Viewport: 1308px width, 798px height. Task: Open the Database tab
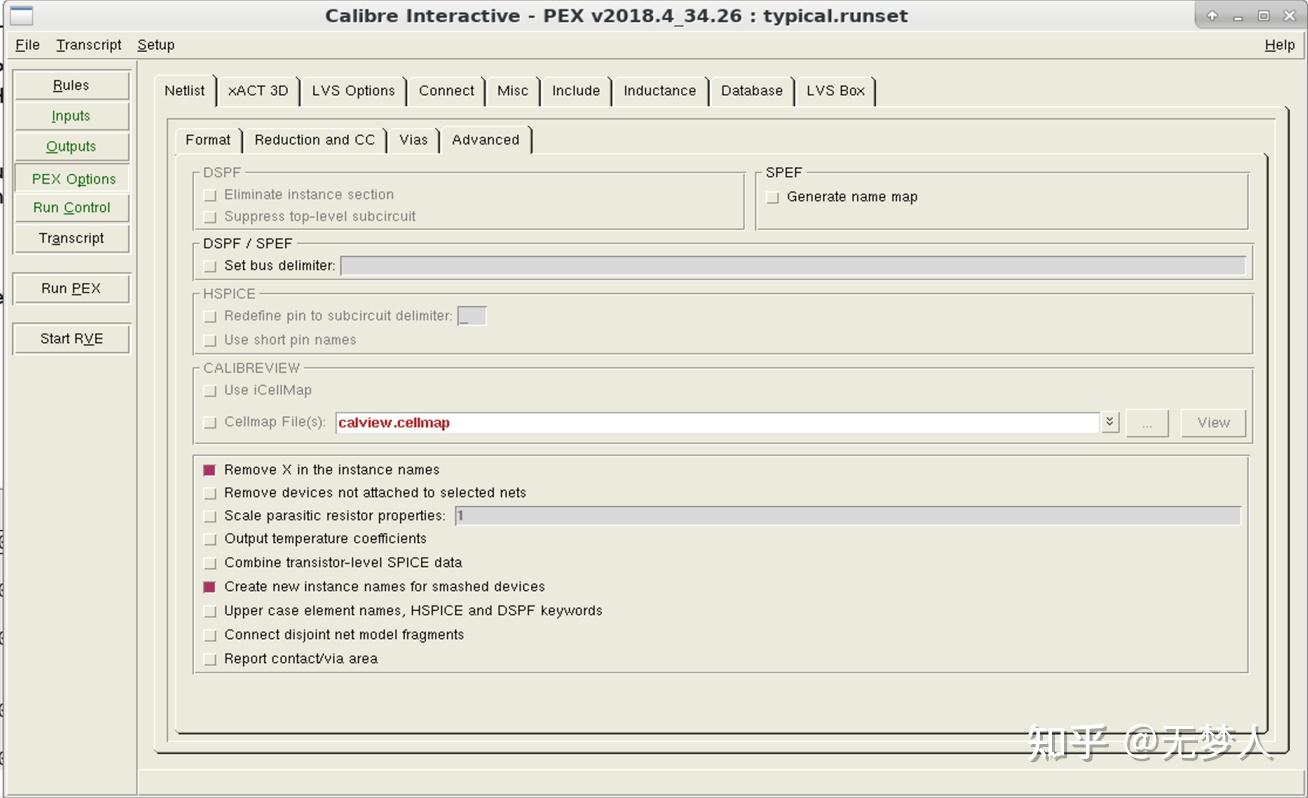click(x=752, y=90)
